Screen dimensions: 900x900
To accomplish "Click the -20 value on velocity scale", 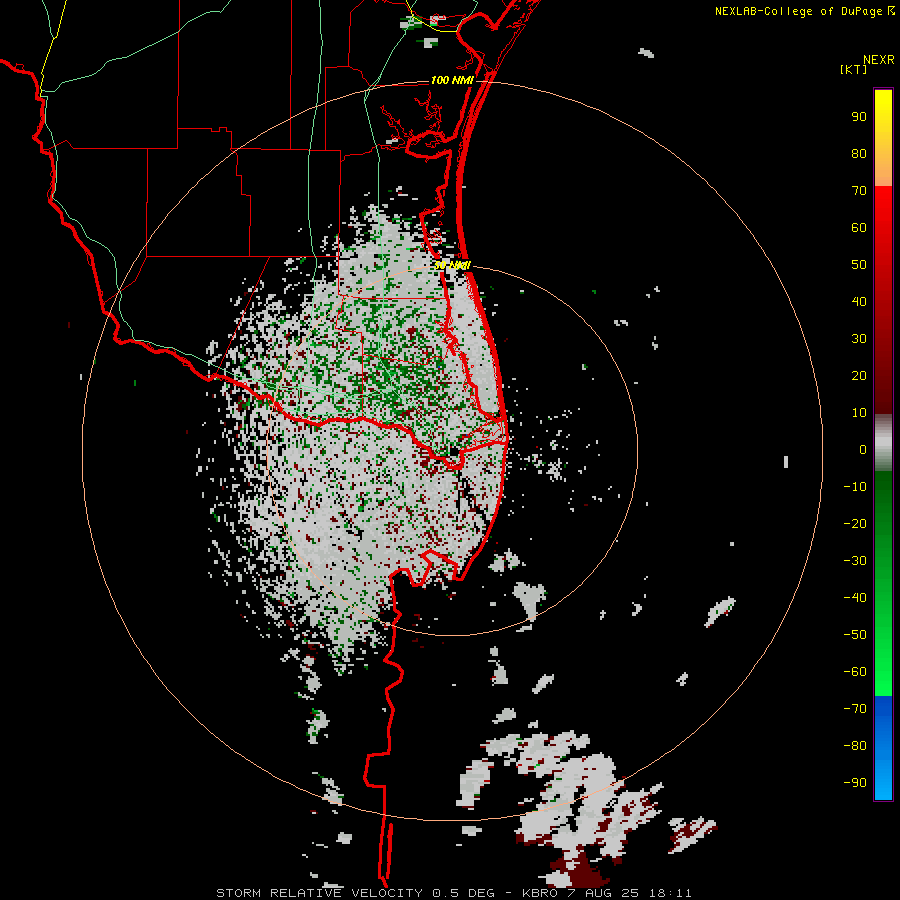I will pyautogui.click(x=855, y=524).
